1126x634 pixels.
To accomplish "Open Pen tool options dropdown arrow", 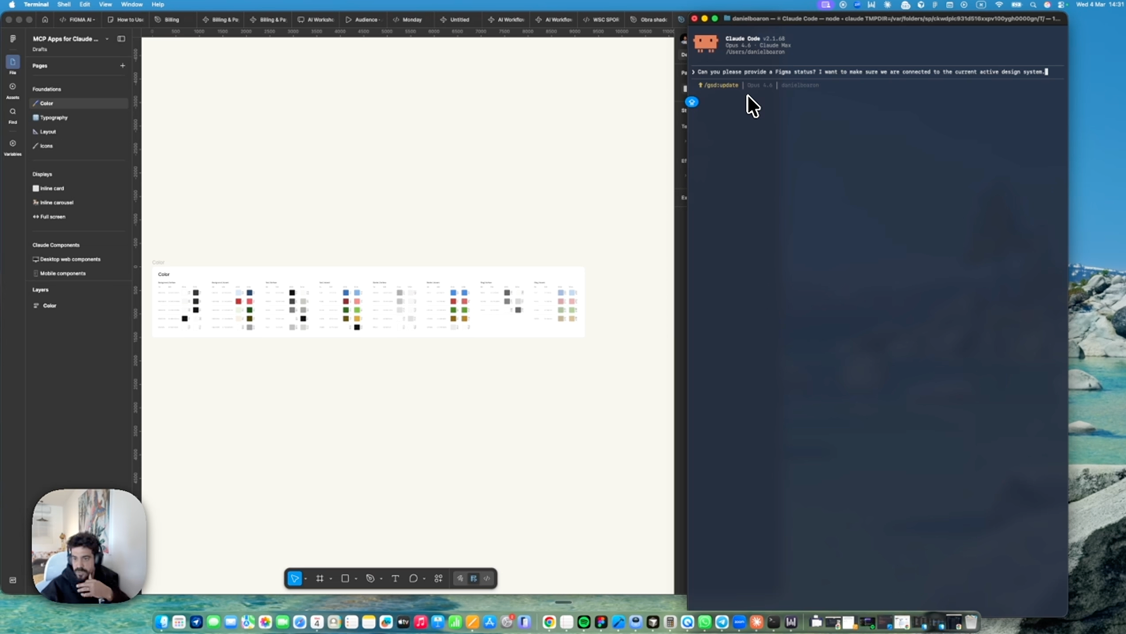I will (x=381, y=579).
